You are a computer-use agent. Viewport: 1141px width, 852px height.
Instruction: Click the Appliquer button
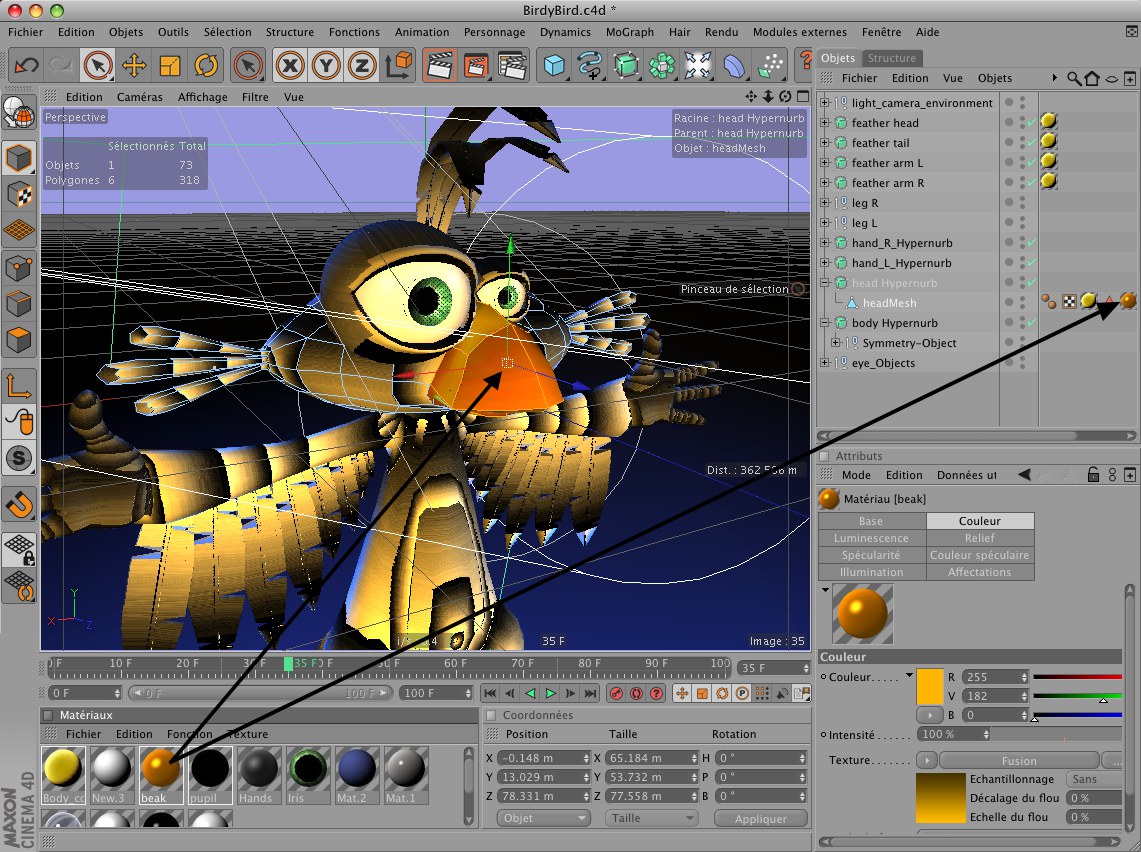point(760,818)
